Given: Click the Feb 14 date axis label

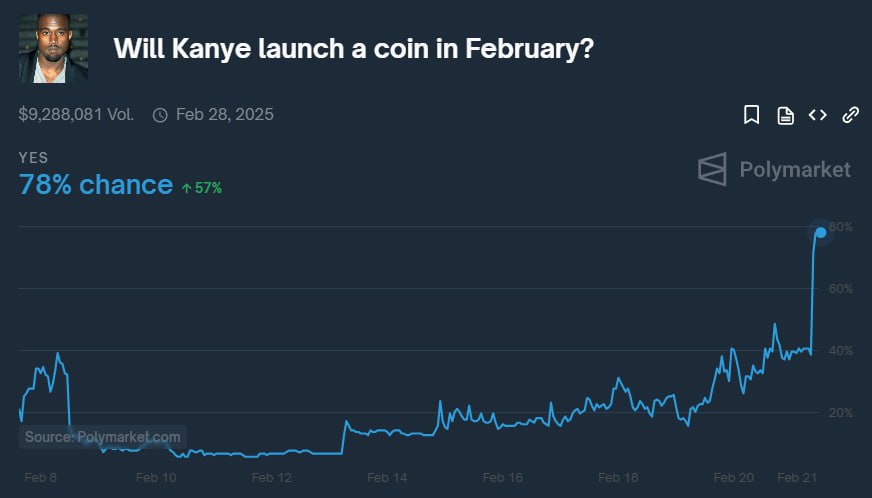Looking at the screenshot, I should point(387,478).
